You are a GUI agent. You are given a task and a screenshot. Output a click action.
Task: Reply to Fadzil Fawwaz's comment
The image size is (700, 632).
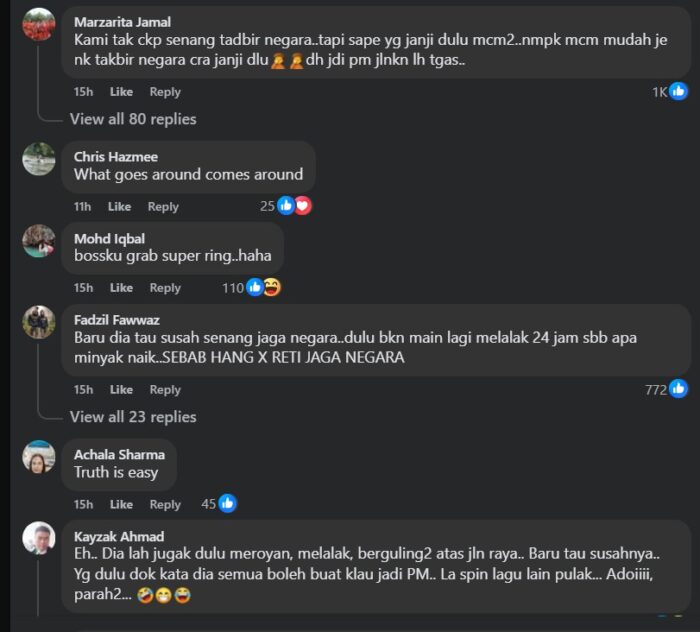coord(165,390)
